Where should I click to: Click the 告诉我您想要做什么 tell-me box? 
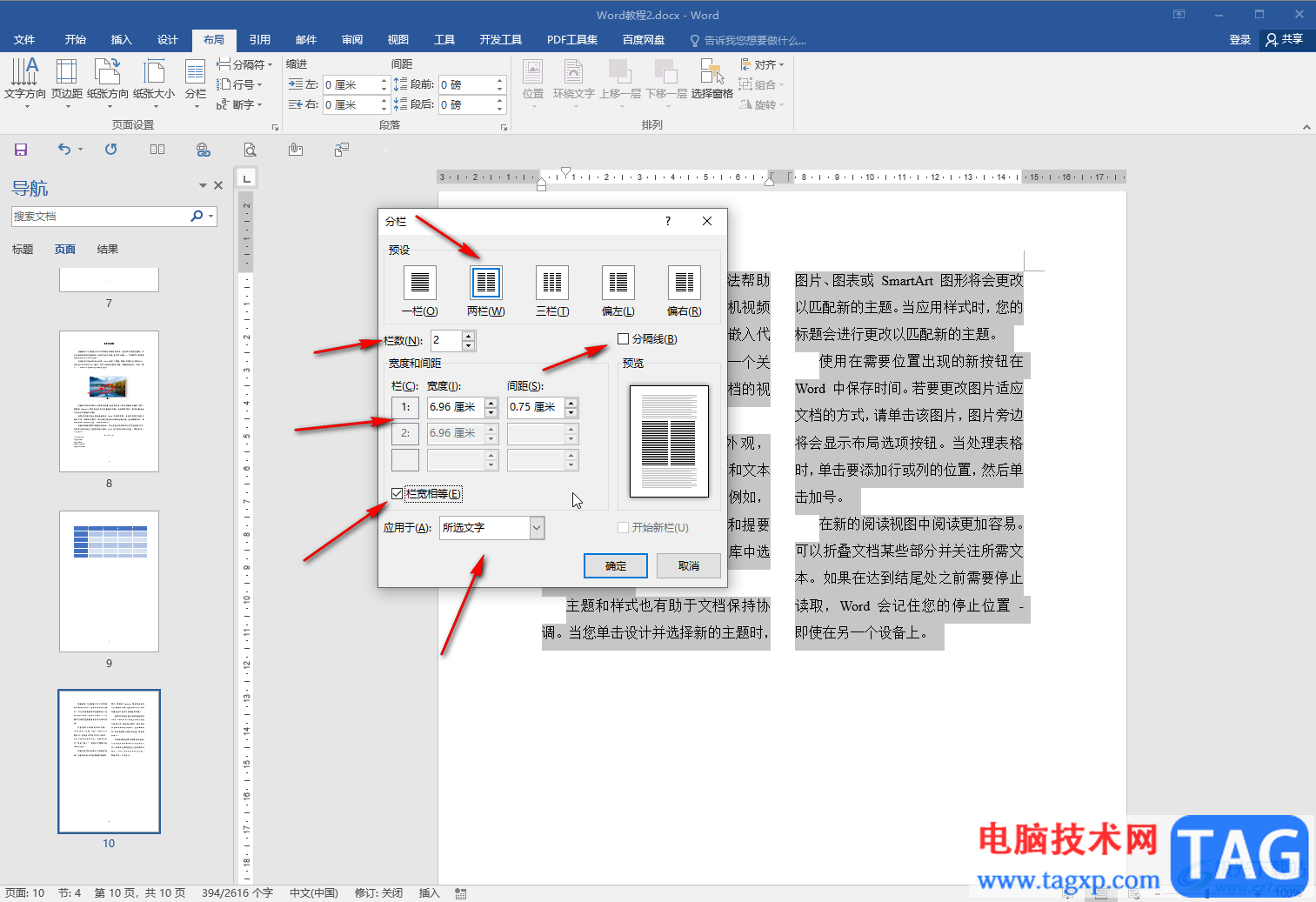coord(748,40)
